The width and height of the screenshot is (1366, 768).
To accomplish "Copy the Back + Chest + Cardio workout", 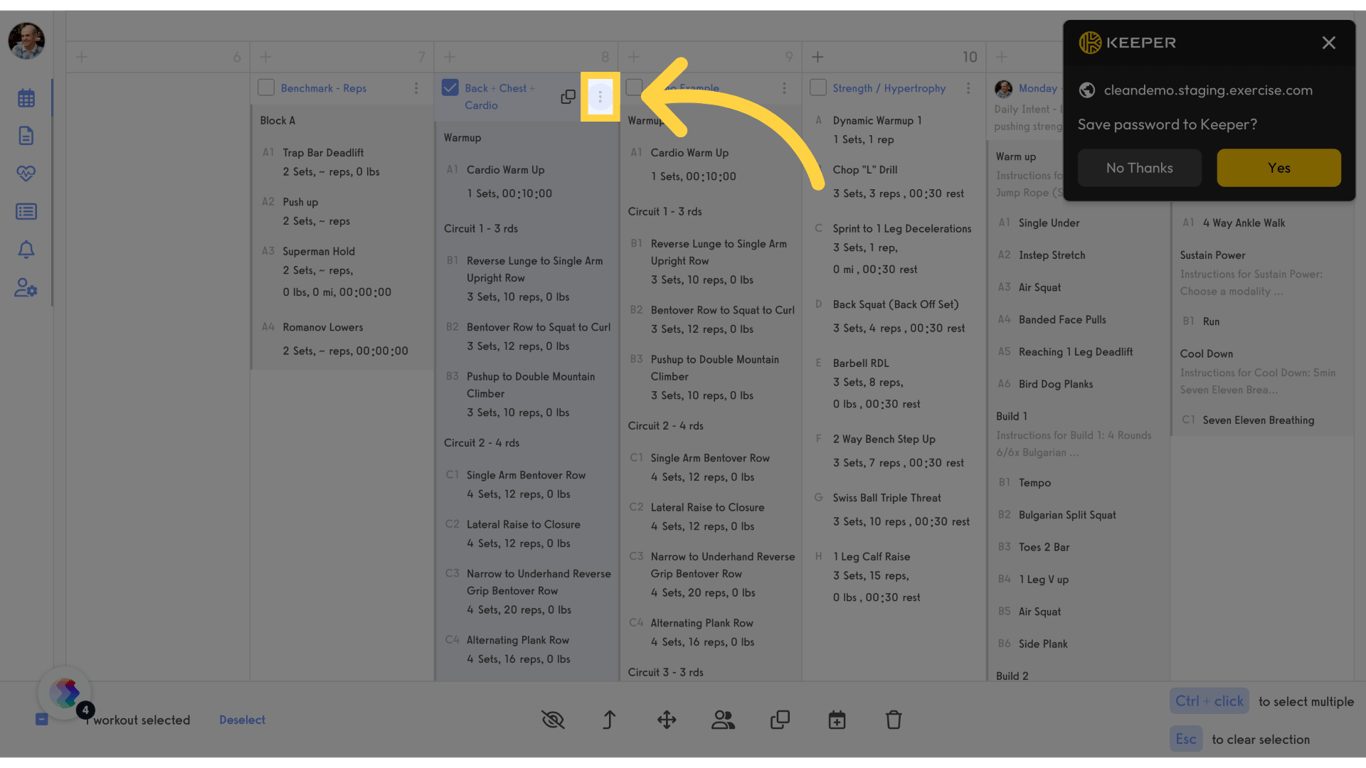I will (x=568, y=97).
